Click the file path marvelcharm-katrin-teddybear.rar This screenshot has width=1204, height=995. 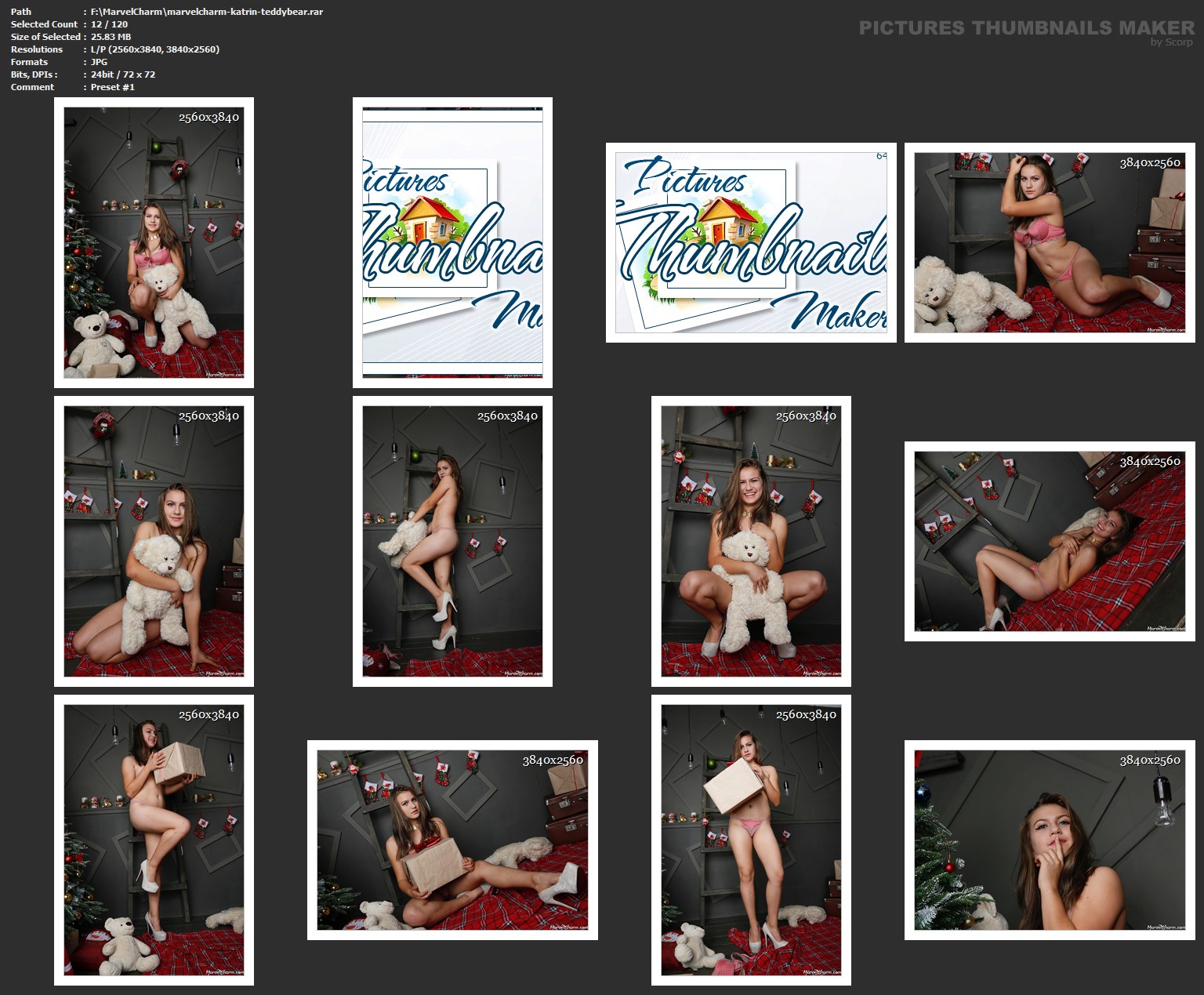click(206, 12)
